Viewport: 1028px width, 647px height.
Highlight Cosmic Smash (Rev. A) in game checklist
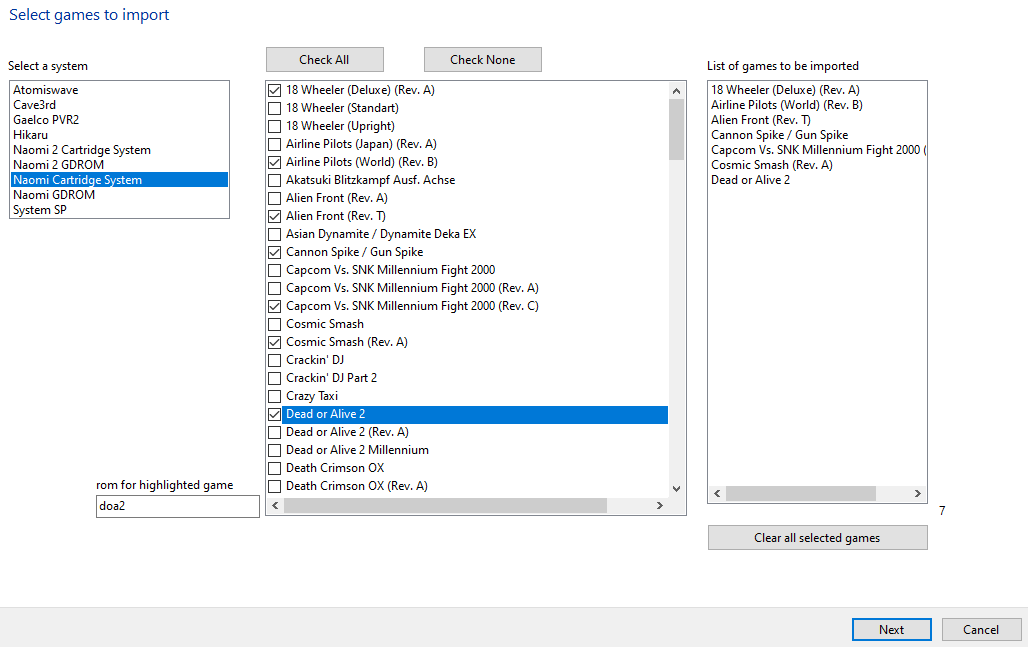click(347, 342)
